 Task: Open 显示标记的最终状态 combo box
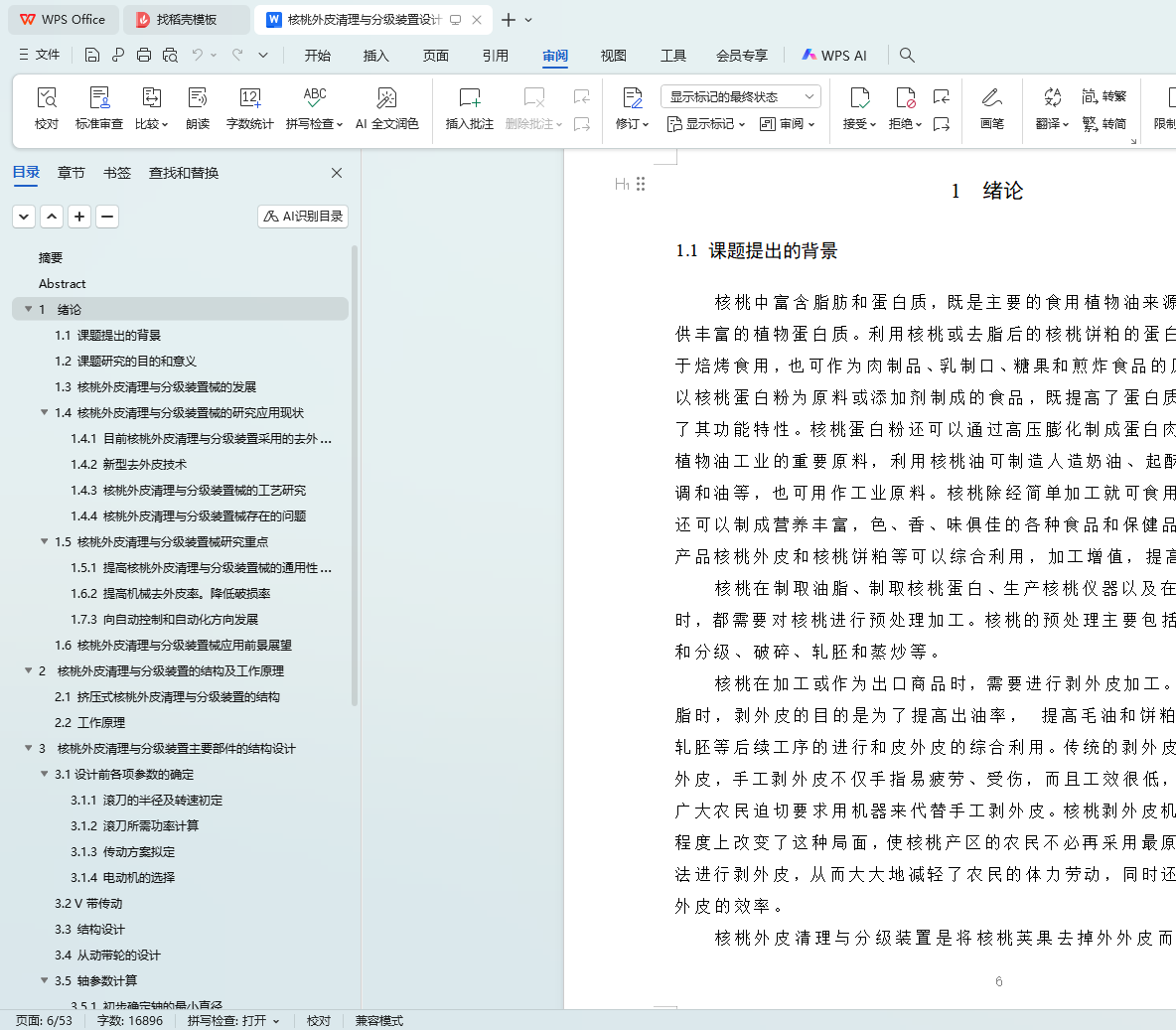740,96
